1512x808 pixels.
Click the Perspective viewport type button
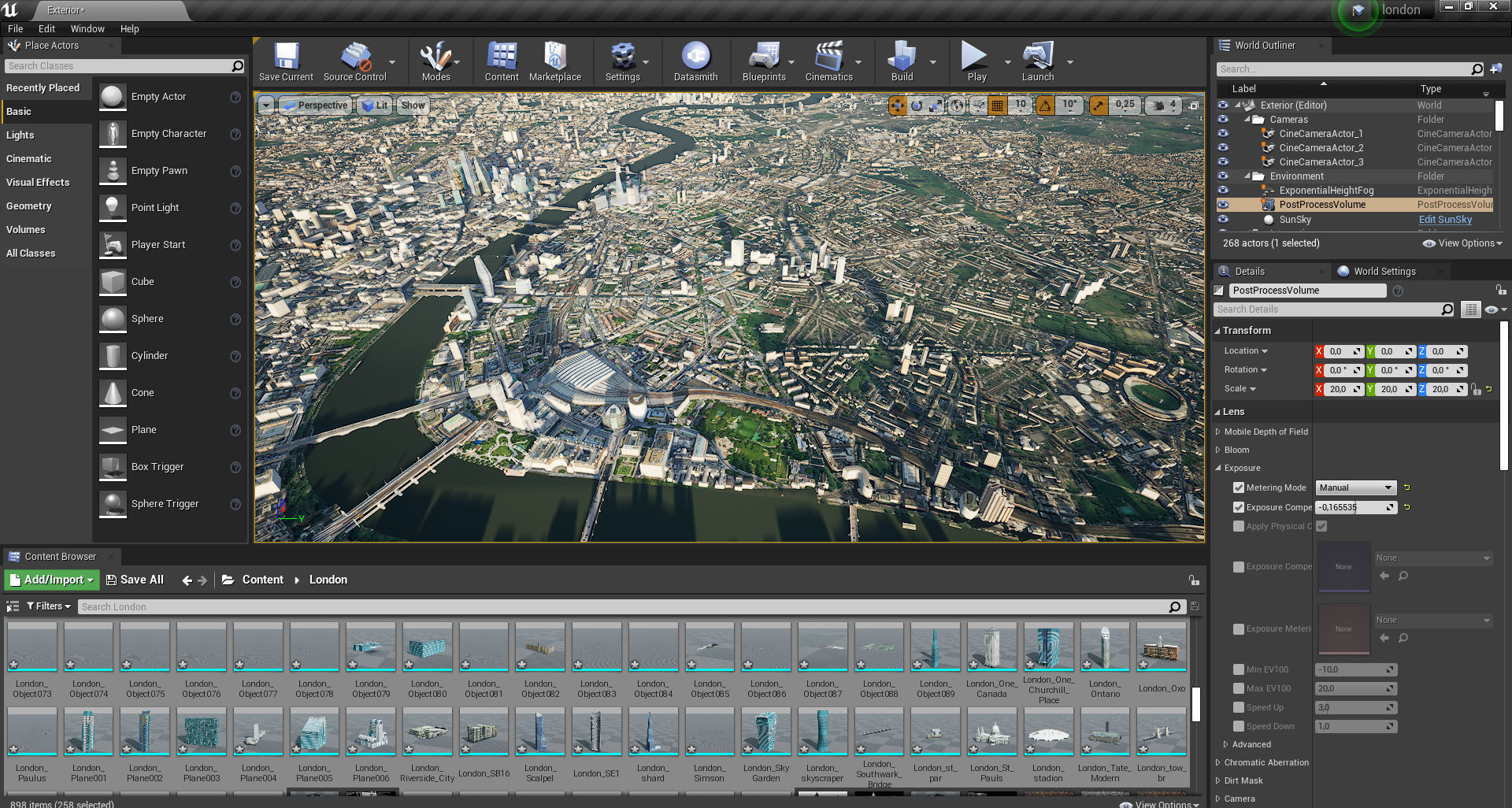point(315,106)
